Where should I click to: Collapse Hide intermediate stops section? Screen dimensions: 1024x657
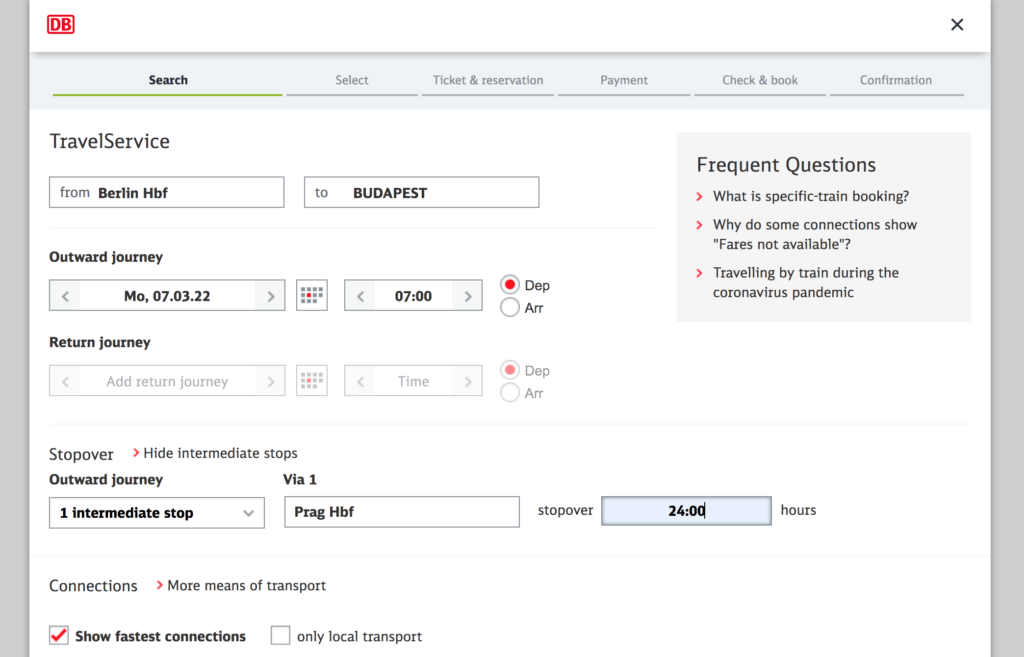pos(219,453)
